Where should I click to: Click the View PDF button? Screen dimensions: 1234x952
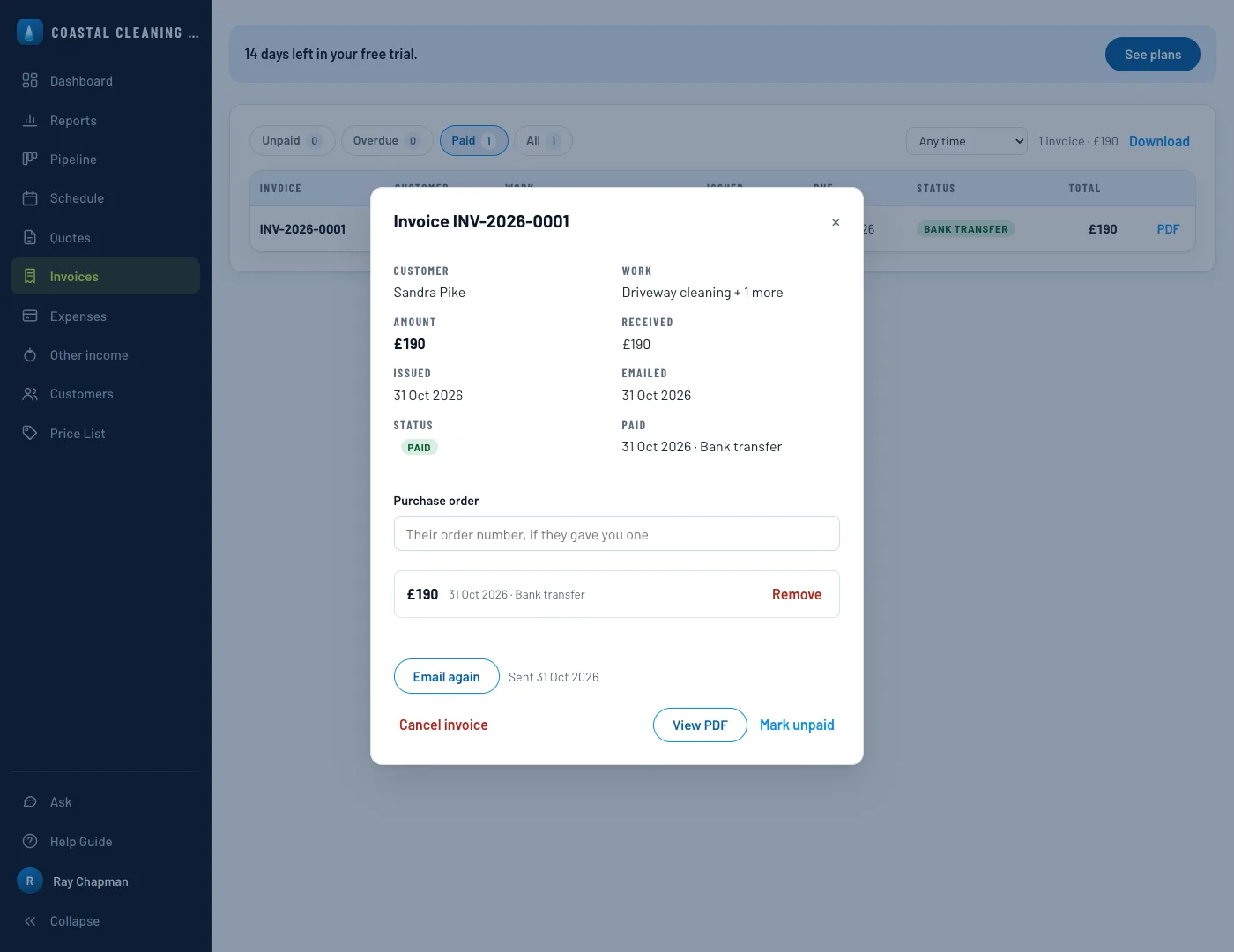coord(700,725)
